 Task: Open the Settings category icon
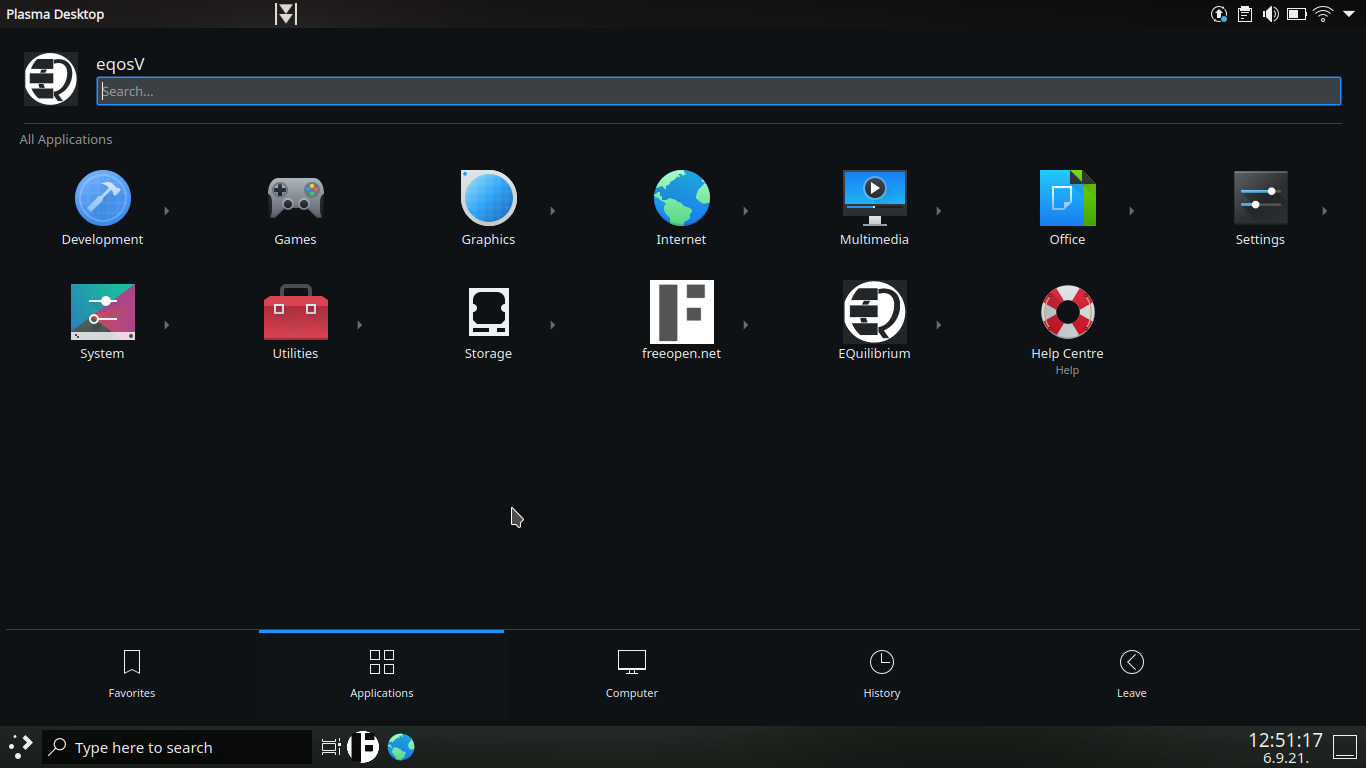(1260, 198)
